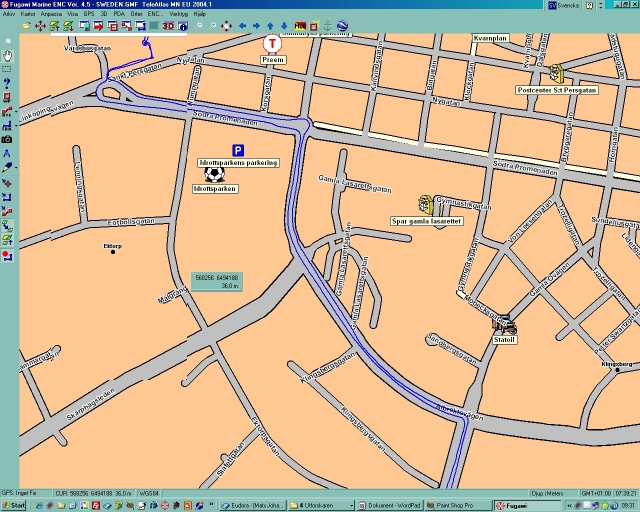Click the 3D view toolbar button
The image size is (640, 512).
click(x=168, y=26)
